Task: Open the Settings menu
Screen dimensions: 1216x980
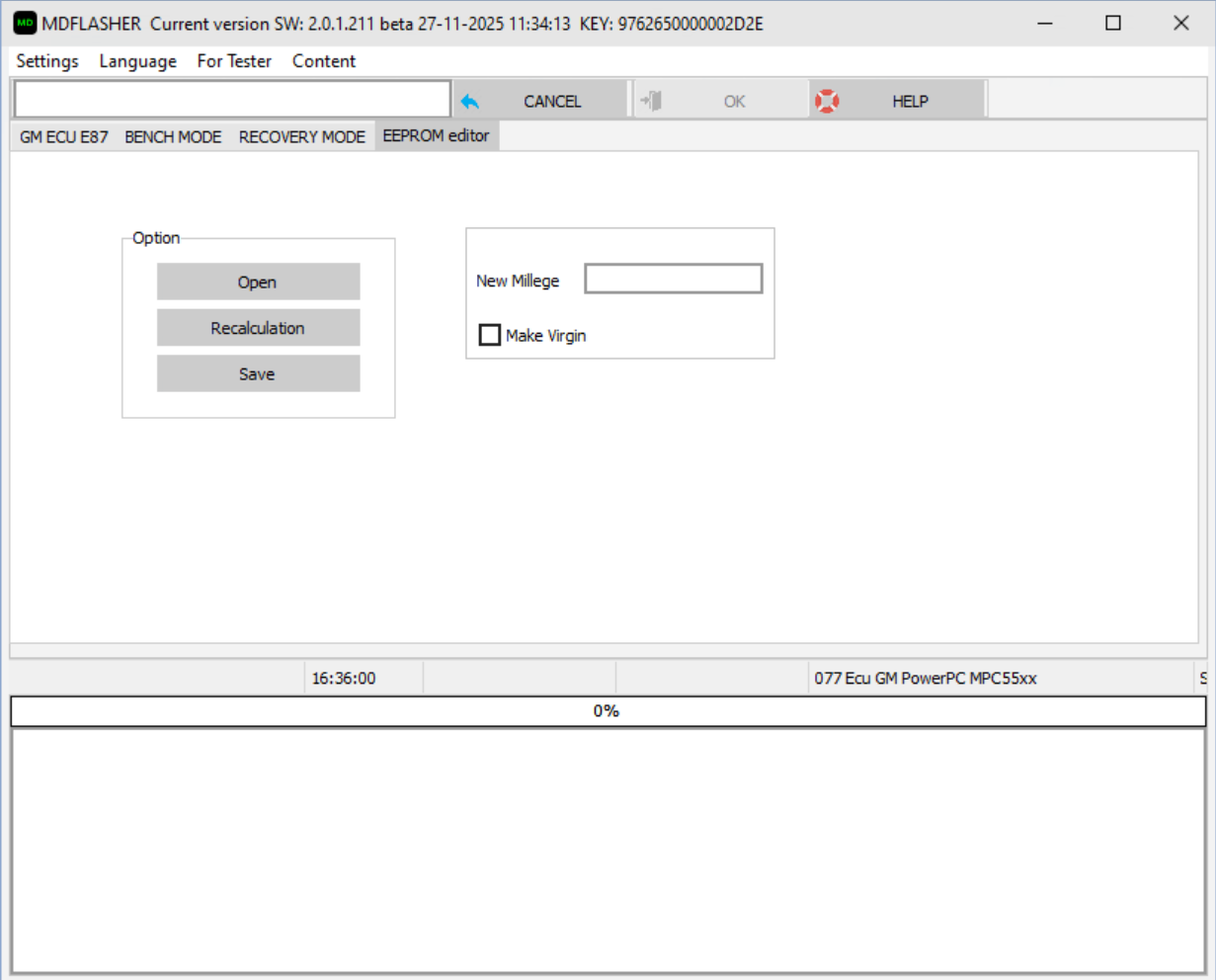Action: (x=47, y=61)
